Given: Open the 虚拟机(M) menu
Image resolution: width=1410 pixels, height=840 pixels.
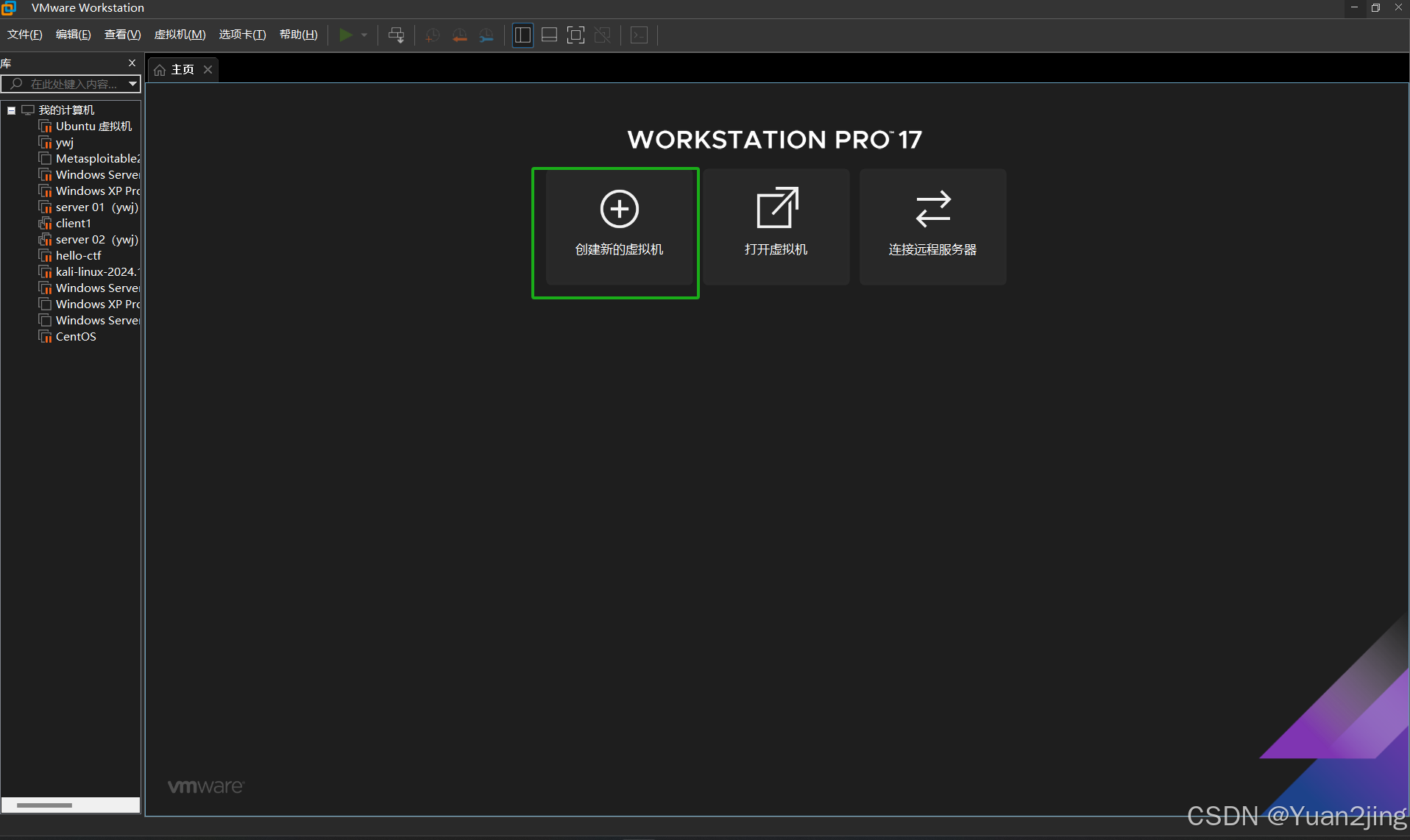Looking at the screenshot, I should click(180, 35).
